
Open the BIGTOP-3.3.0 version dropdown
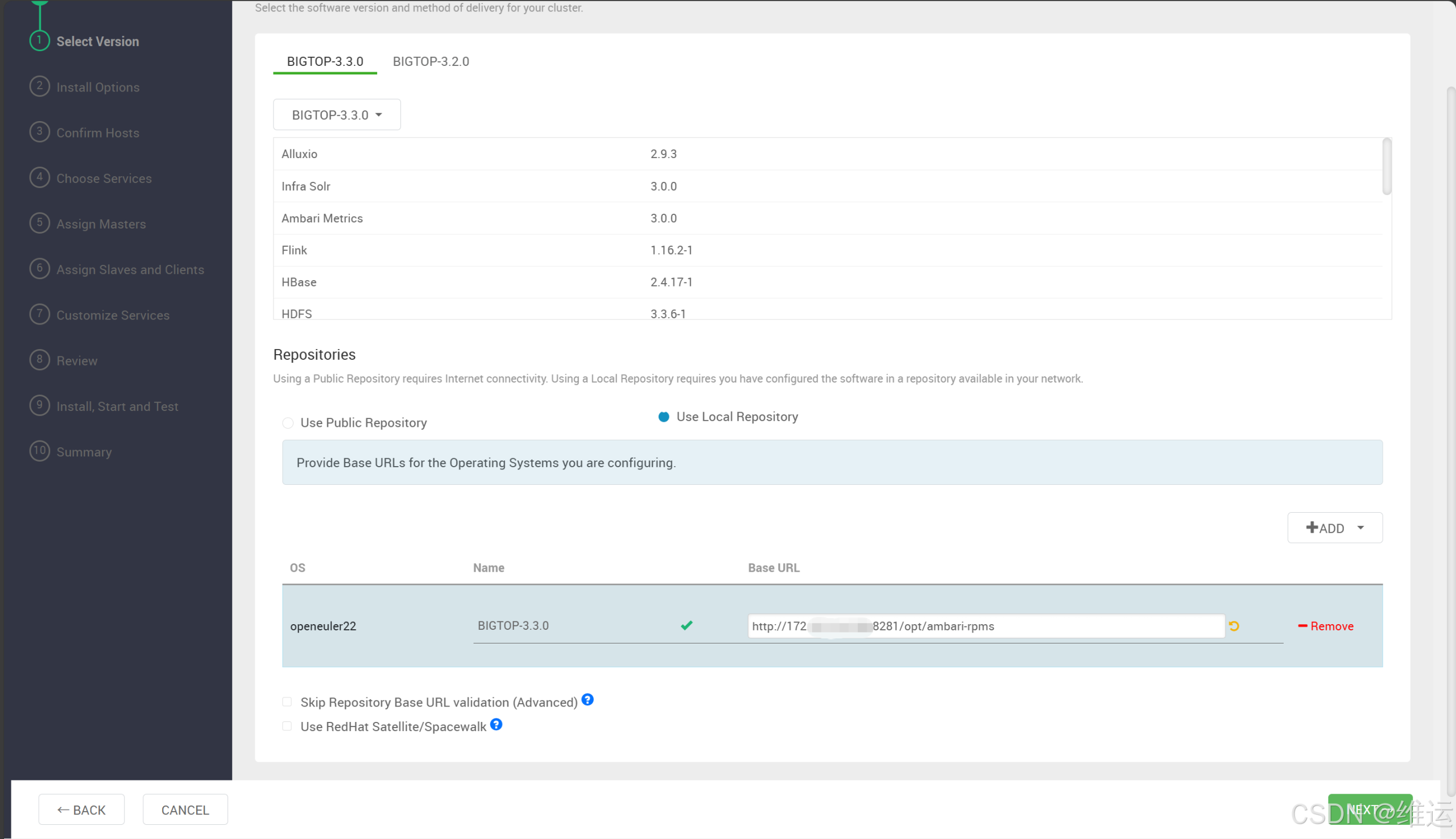(336, 114)
